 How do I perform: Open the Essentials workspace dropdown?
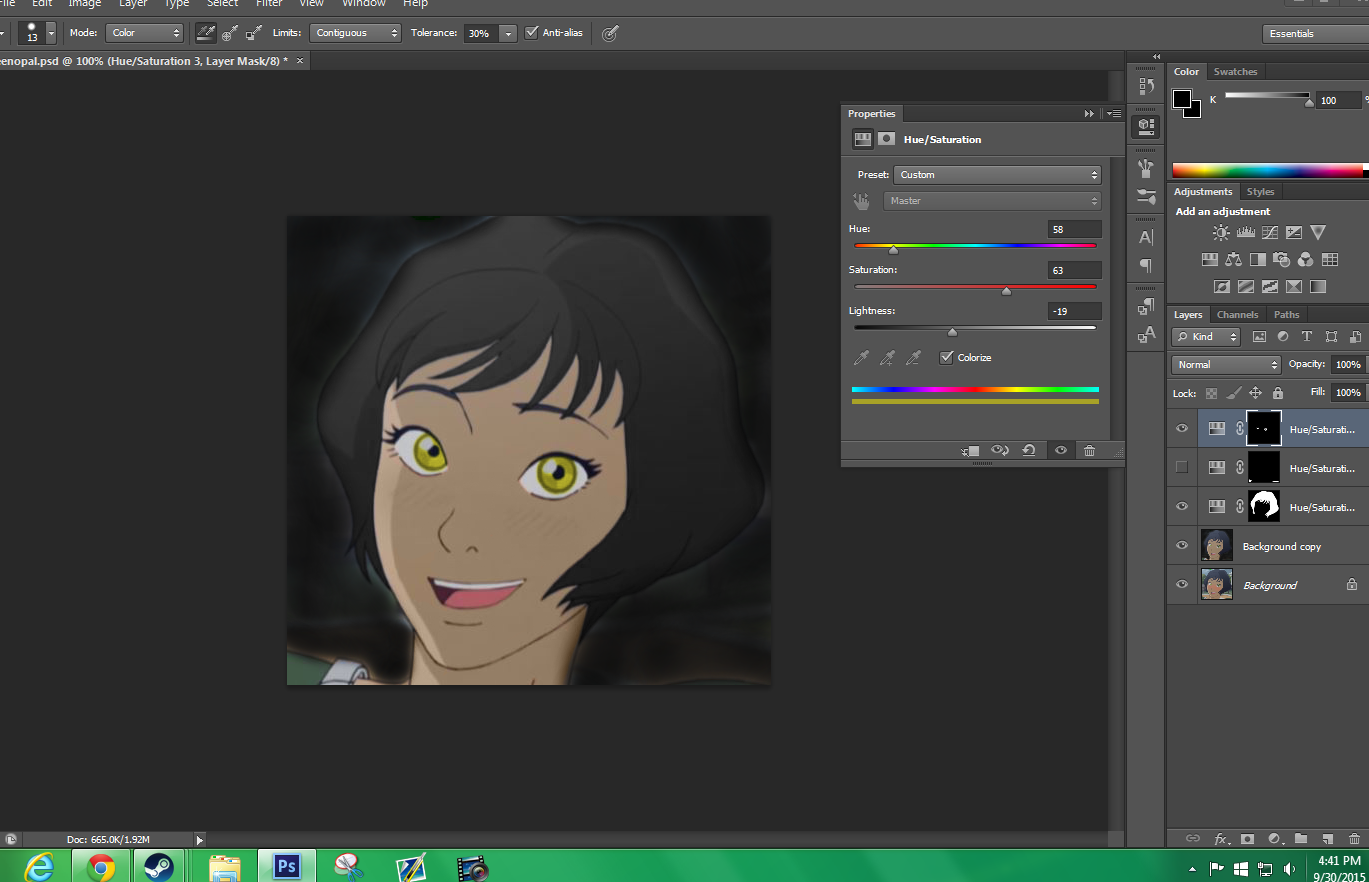[1315, 34]
